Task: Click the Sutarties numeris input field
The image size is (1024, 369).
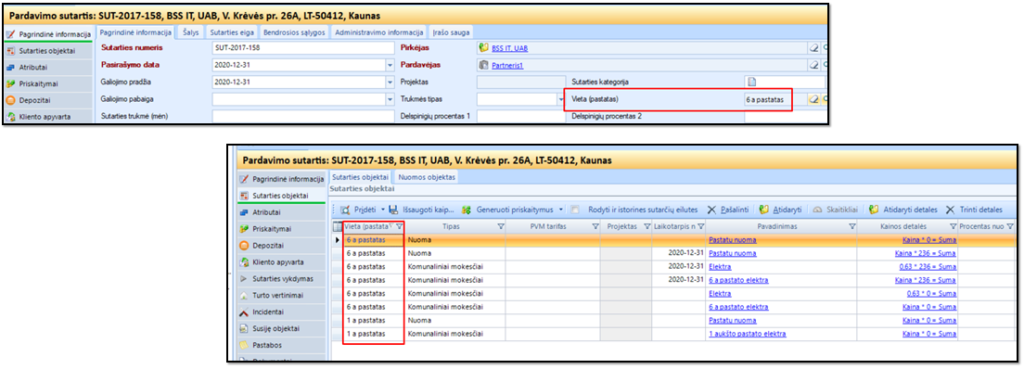Action: pos(303,48)
